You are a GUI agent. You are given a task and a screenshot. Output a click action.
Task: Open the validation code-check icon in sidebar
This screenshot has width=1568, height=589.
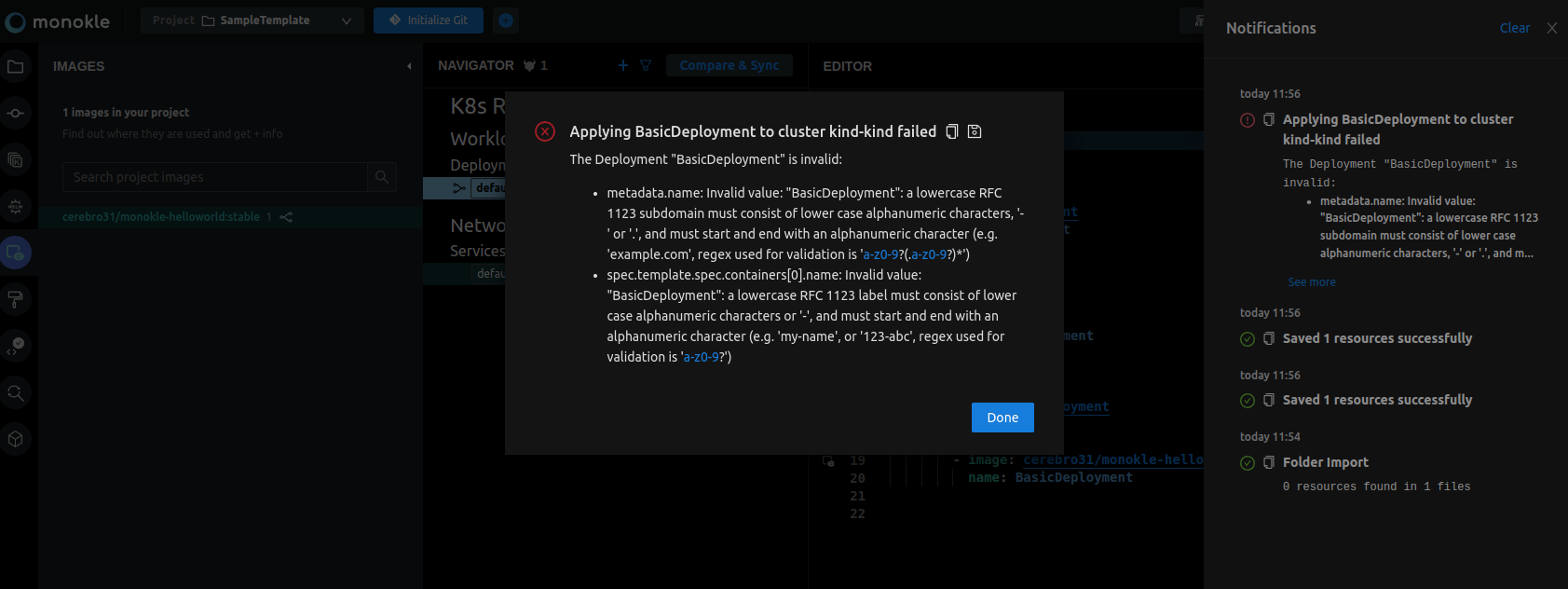coord(16,346)
